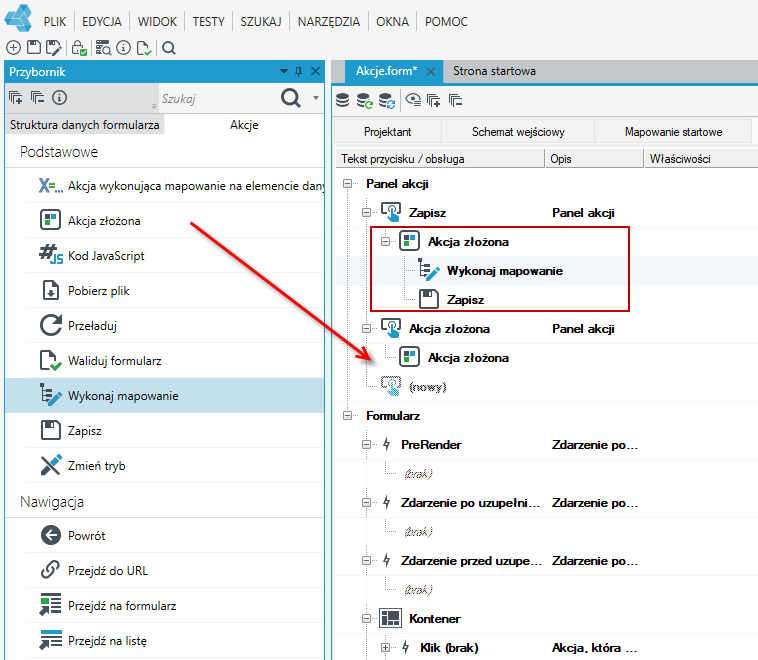
Task: Open the Przybornik panel header dropdown arrow
Action: pyautogui.click(x=284, y=72)
